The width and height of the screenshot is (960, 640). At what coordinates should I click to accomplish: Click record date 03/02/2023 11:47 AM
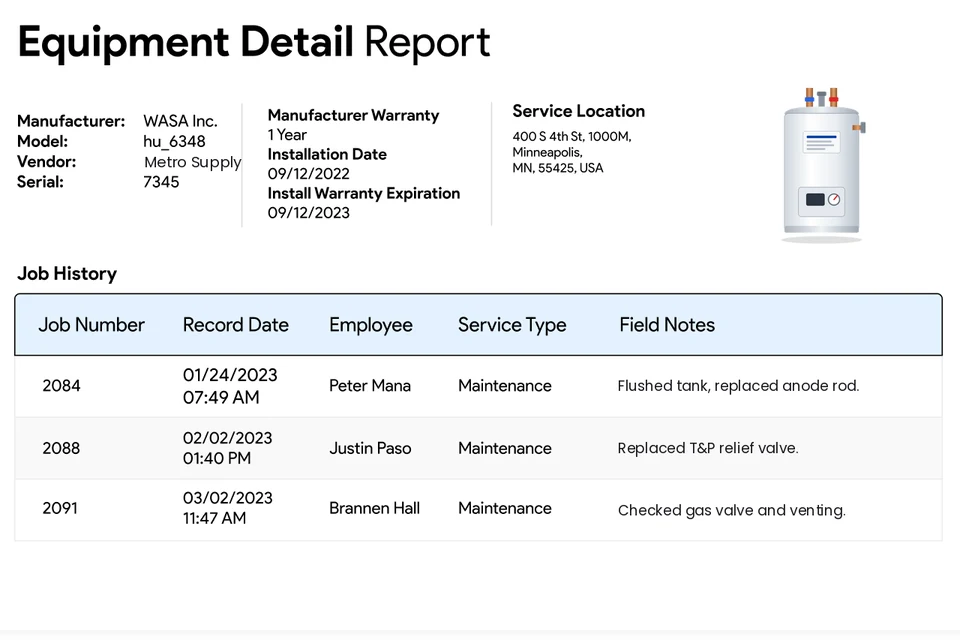(228, 508)
